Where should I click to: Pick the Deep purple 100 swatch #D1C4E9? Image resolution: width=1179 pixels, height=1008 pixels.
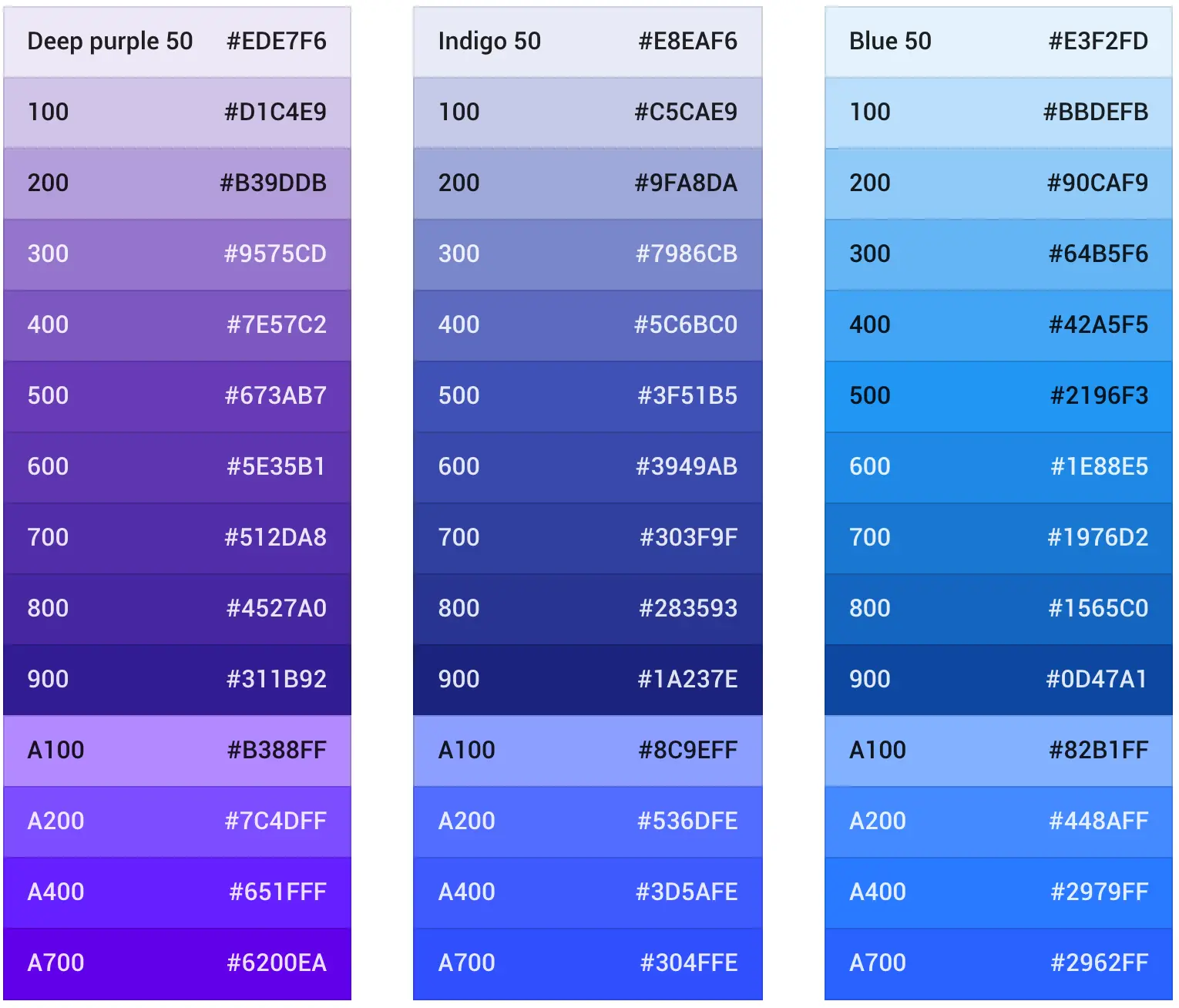coord(177,113)
